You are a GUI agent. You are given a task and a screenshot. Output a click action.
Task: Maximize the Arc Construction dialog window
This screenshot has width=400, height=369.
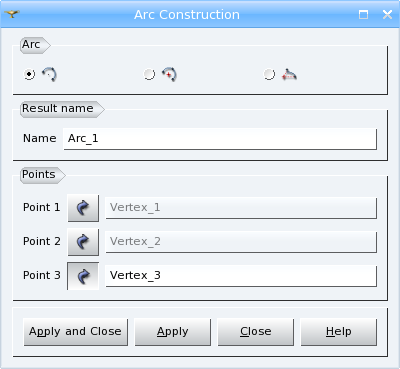point(364,15)
